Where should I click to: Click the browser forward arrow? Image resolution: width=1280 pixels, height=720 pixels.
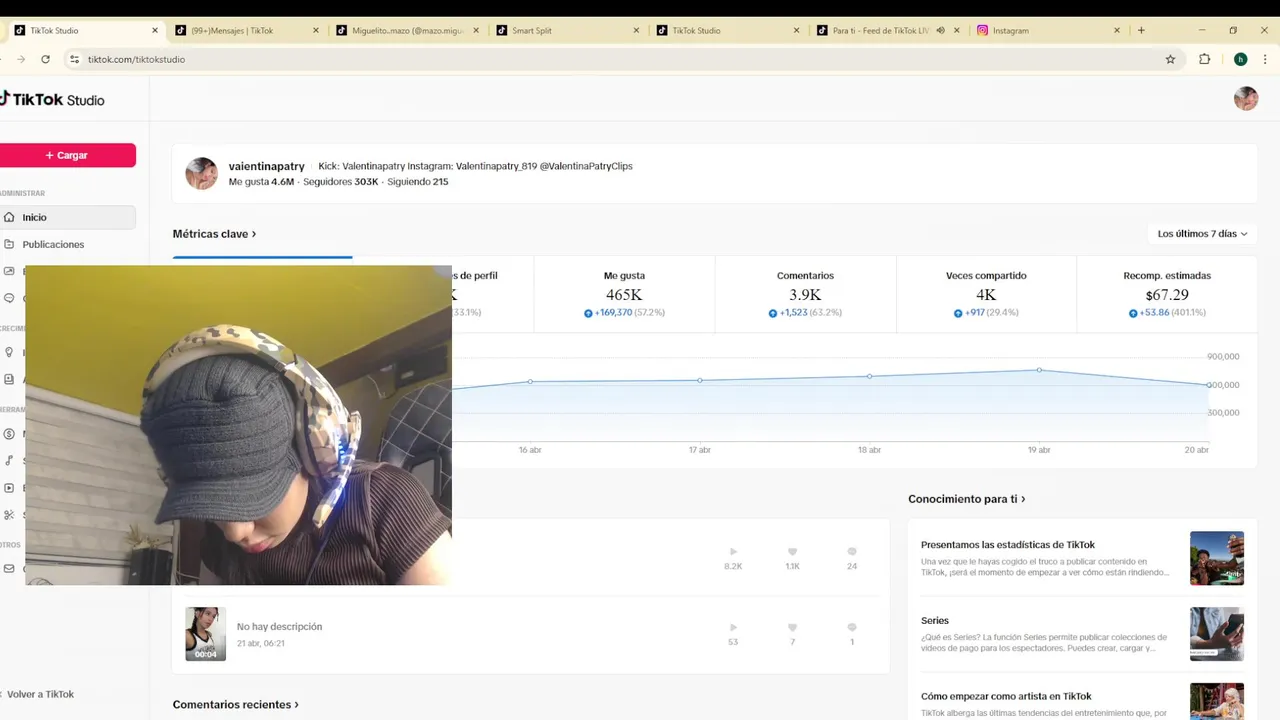click(21, 59)
